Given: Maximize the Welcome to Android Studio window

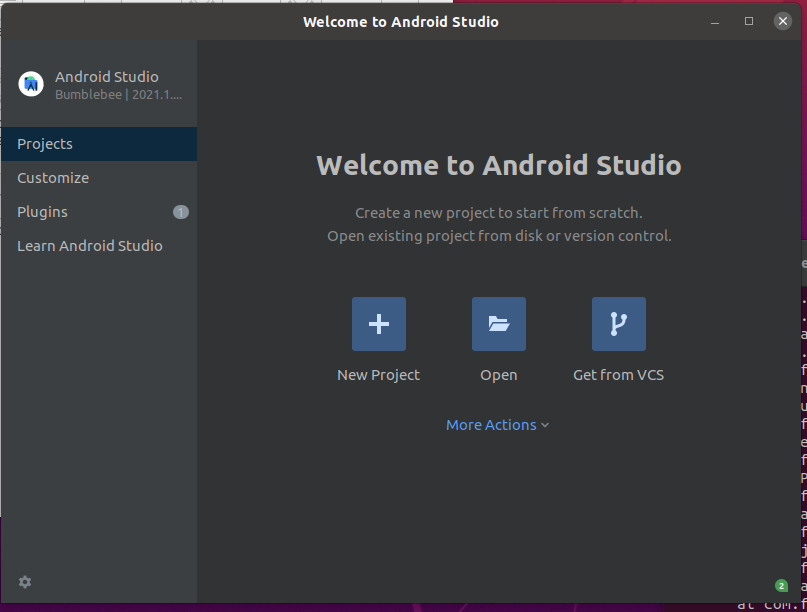Looking at the screenshot, I should 749,21.
